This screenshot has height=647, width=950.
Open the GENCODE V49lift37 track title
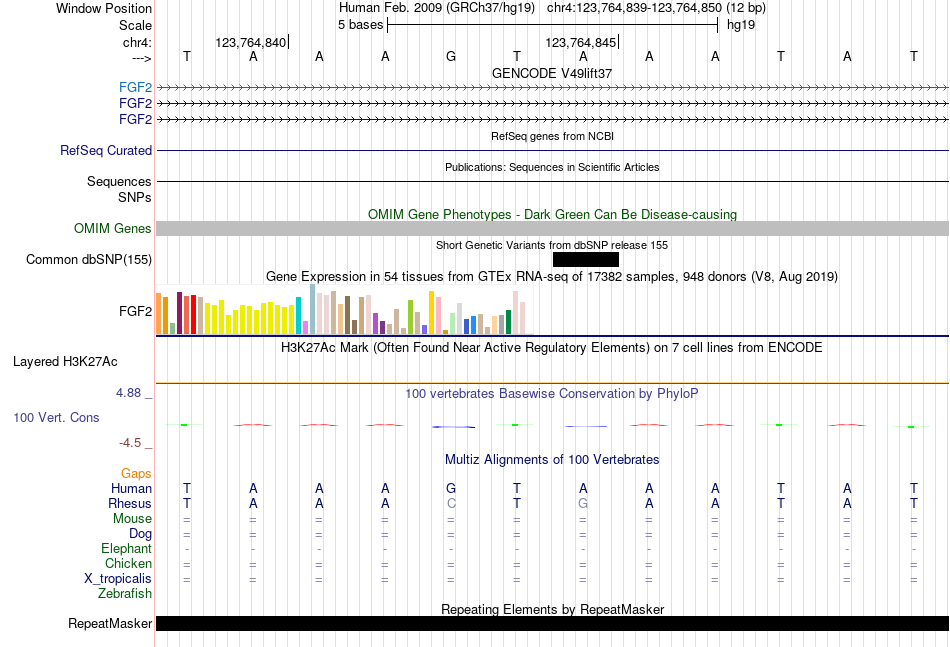point(552,73)
